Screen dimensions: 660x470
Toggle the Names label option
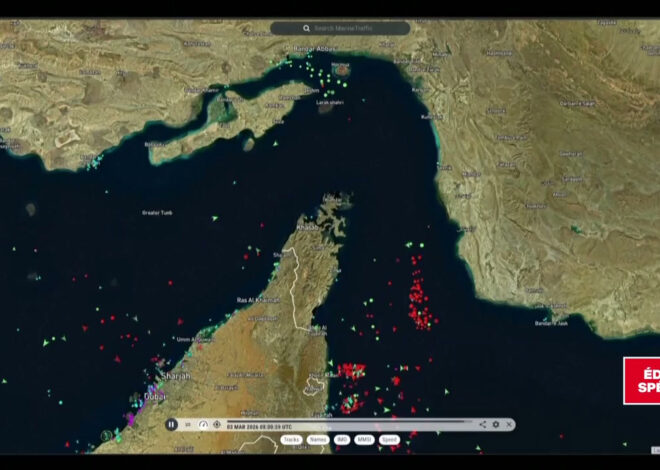click(318, 440)
